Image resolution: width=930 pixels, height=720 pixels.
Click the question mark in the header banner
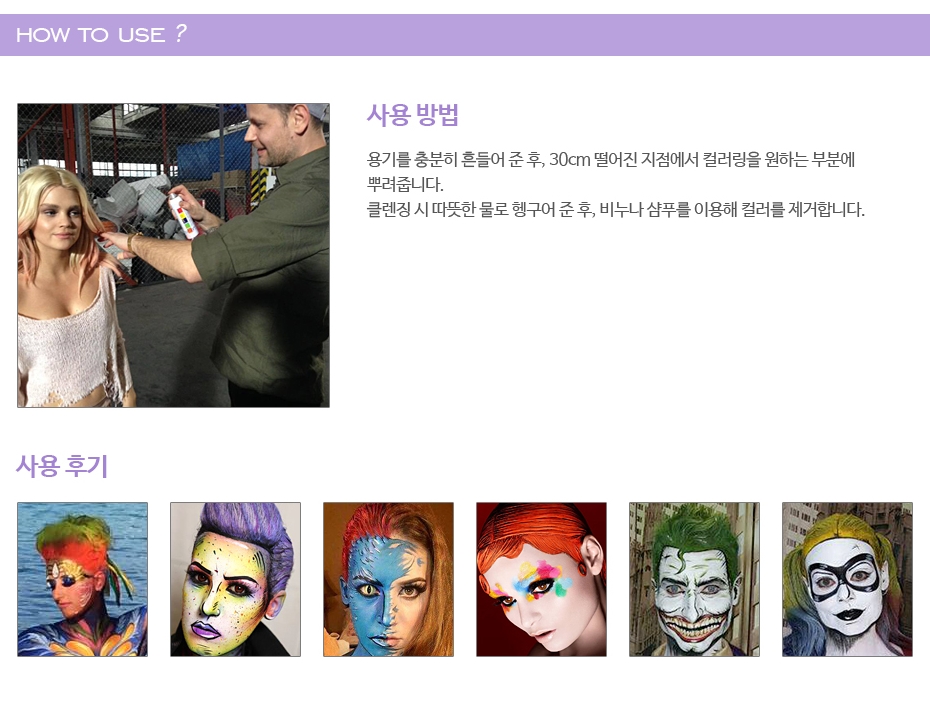coord(180,34)
